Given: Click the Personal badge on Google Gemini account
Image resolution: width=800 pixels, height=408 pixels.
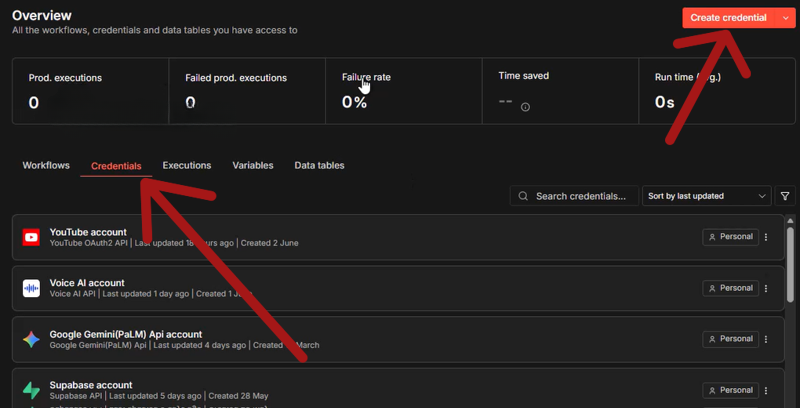Looking at the screenshot, I should (731, 339).
